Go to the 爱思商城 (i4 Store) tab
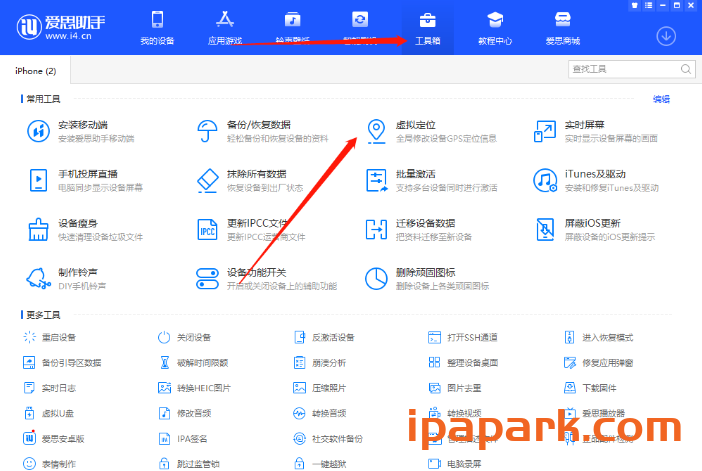The image size is (702, 471). coord(563,28)
